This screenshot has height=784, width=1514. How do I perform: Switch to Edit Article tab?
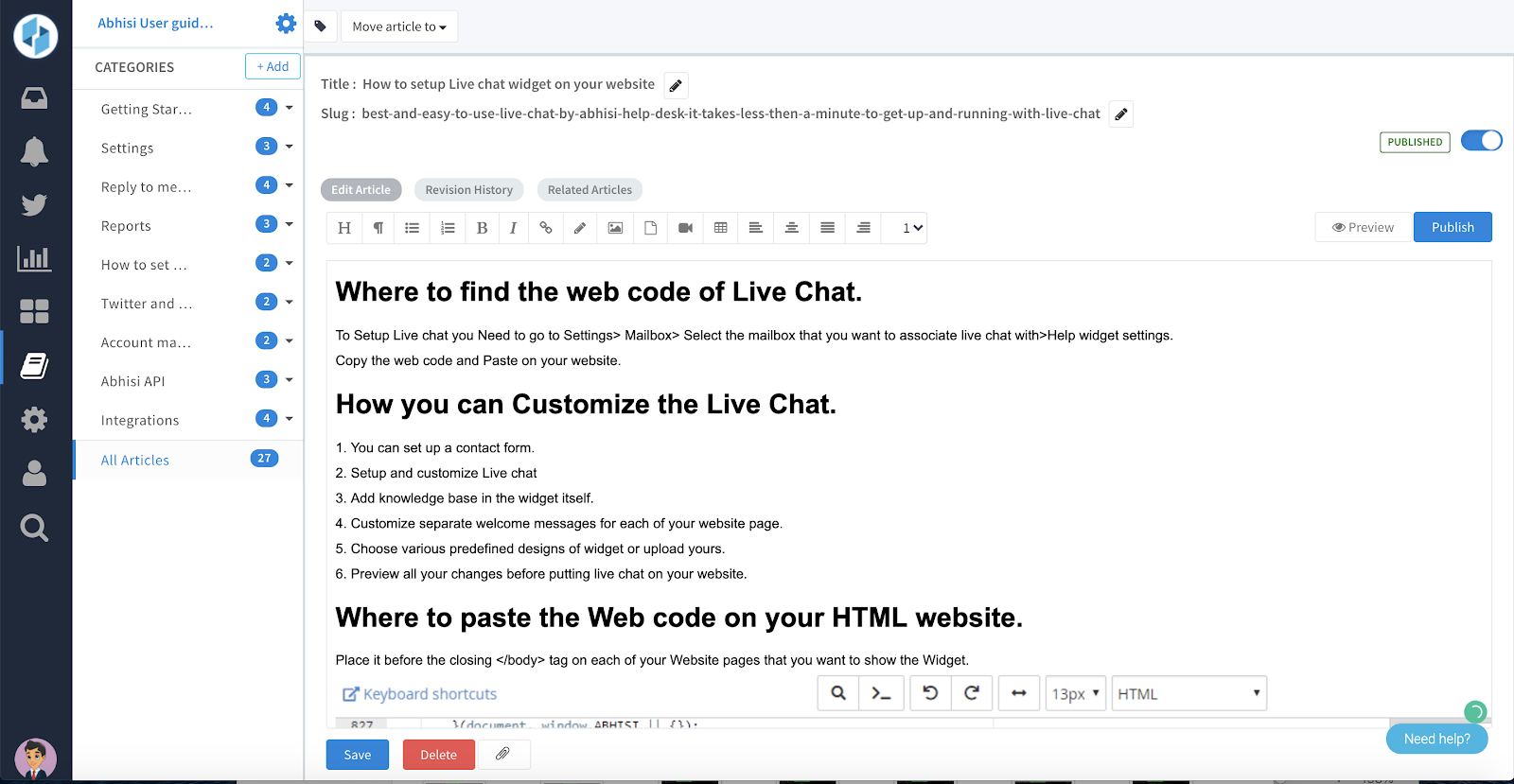[361, 190]
